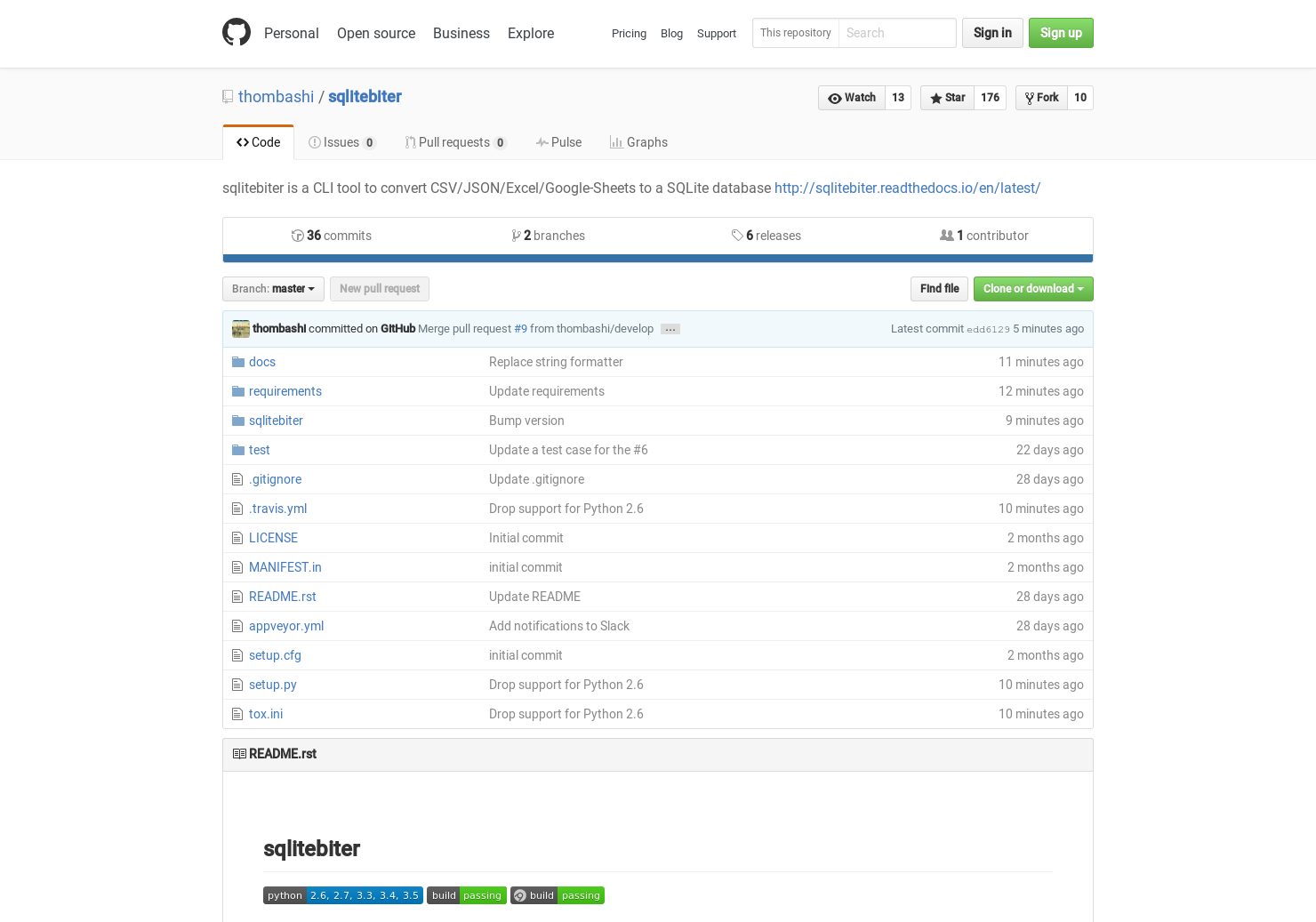1316x922 pixels.
Task: Focus the Search input field
Action: [x=897, y=33]
